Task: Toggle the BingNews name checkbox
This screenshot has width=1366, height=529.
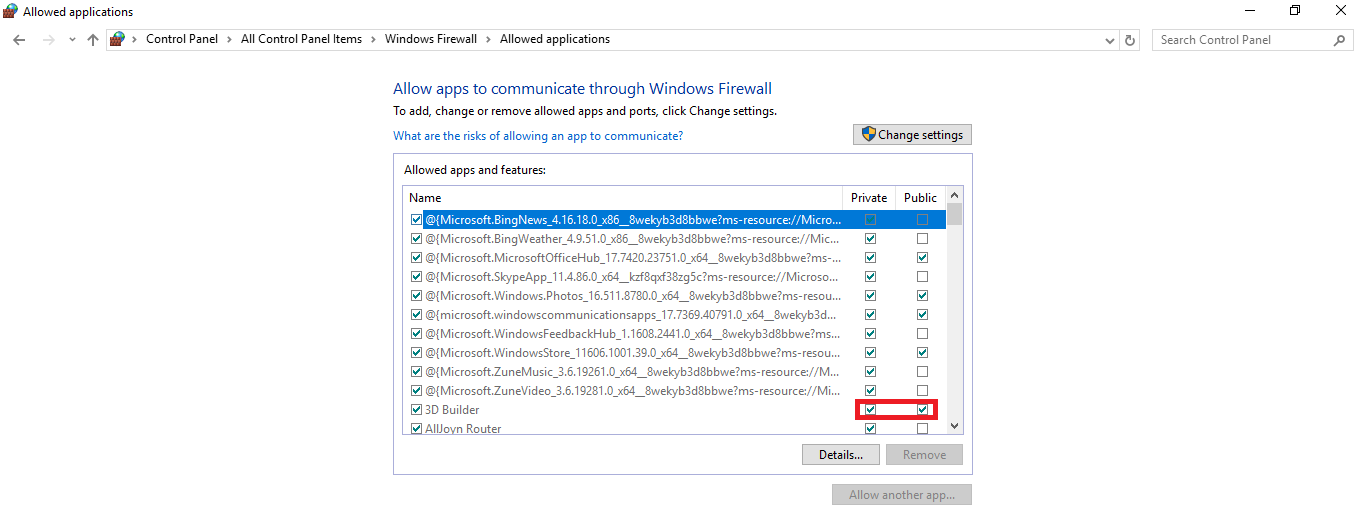Action: click(416, 220)
